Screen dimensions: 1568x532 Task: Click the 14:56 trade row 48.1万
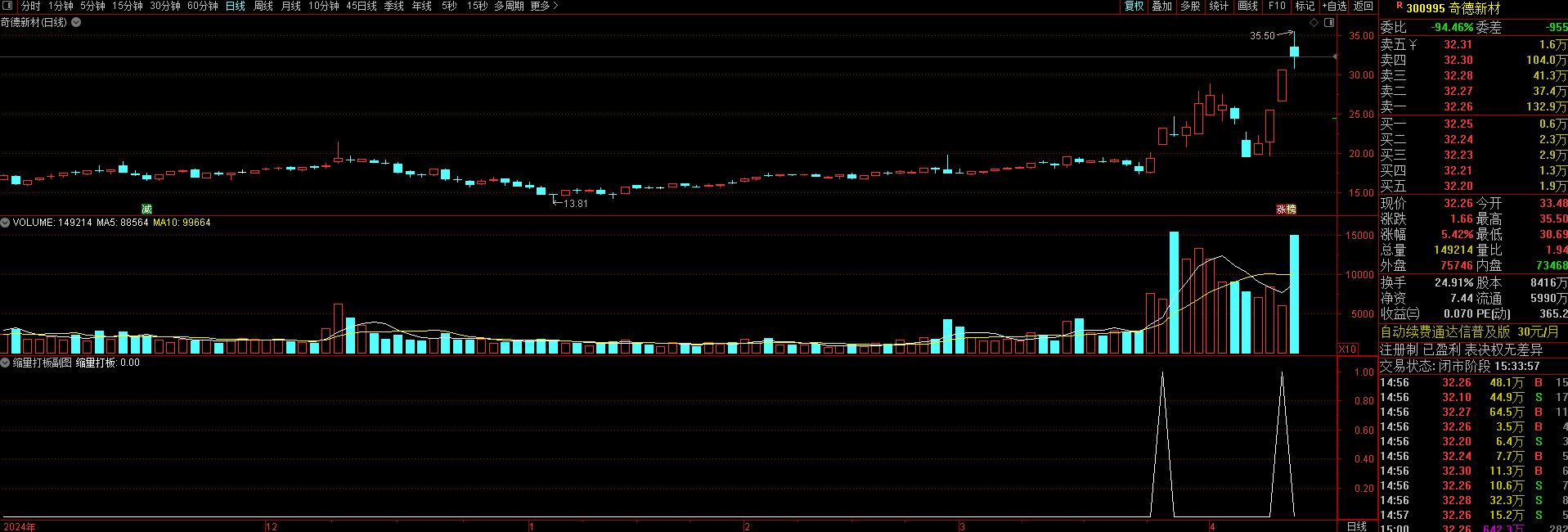point(1474,382)
